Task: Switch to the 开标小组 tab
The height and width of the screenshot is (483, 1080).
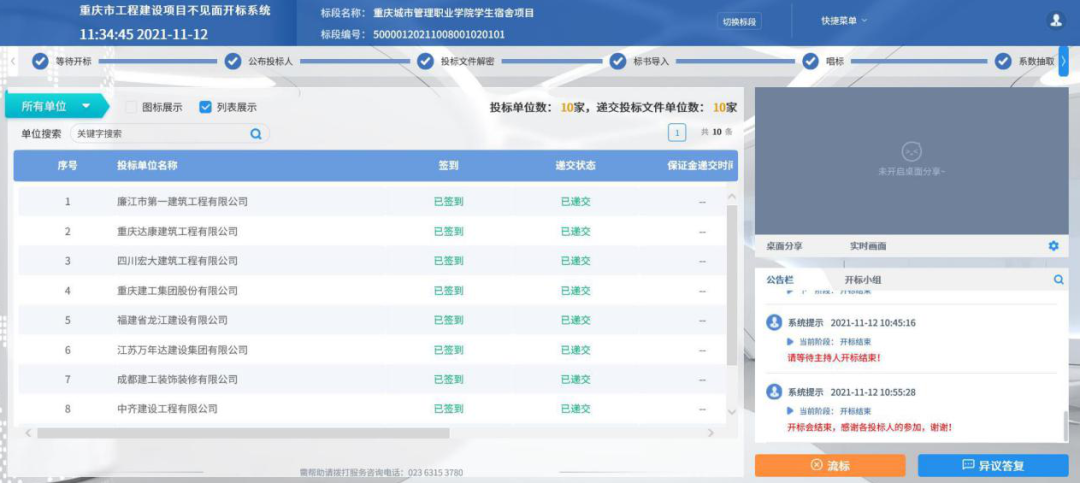Action: point(863,280)
